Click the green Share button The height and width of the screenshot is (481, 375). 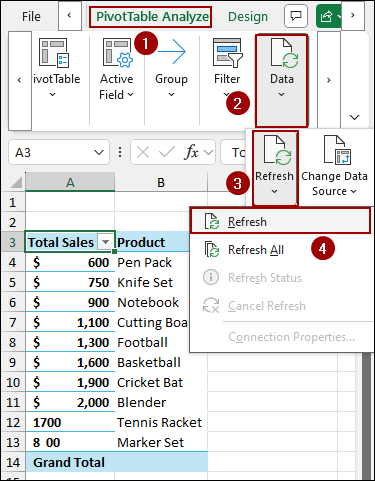tap(328, 16)
